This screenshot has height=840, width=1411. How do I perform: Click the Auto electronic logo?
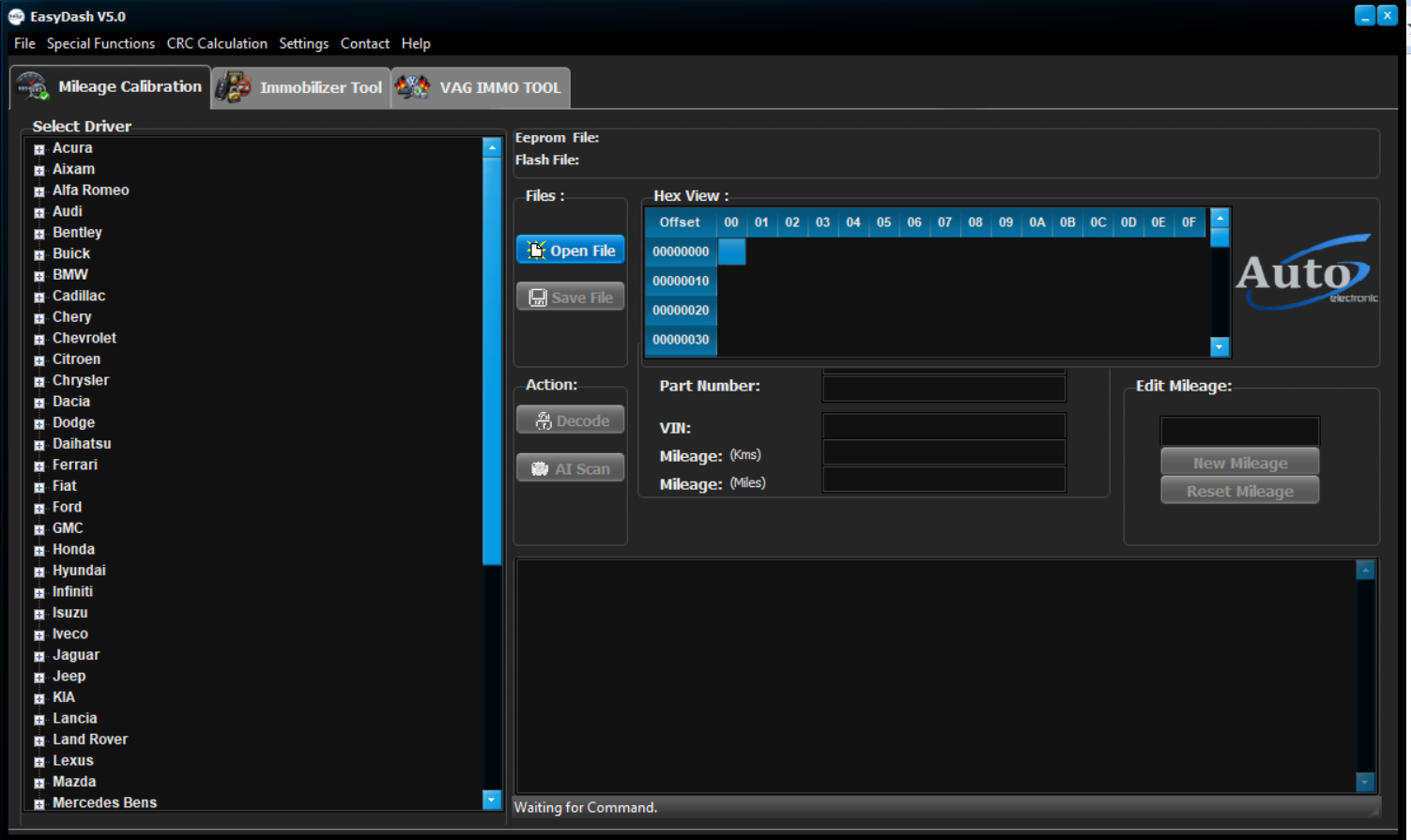[x=1306, y=273]
